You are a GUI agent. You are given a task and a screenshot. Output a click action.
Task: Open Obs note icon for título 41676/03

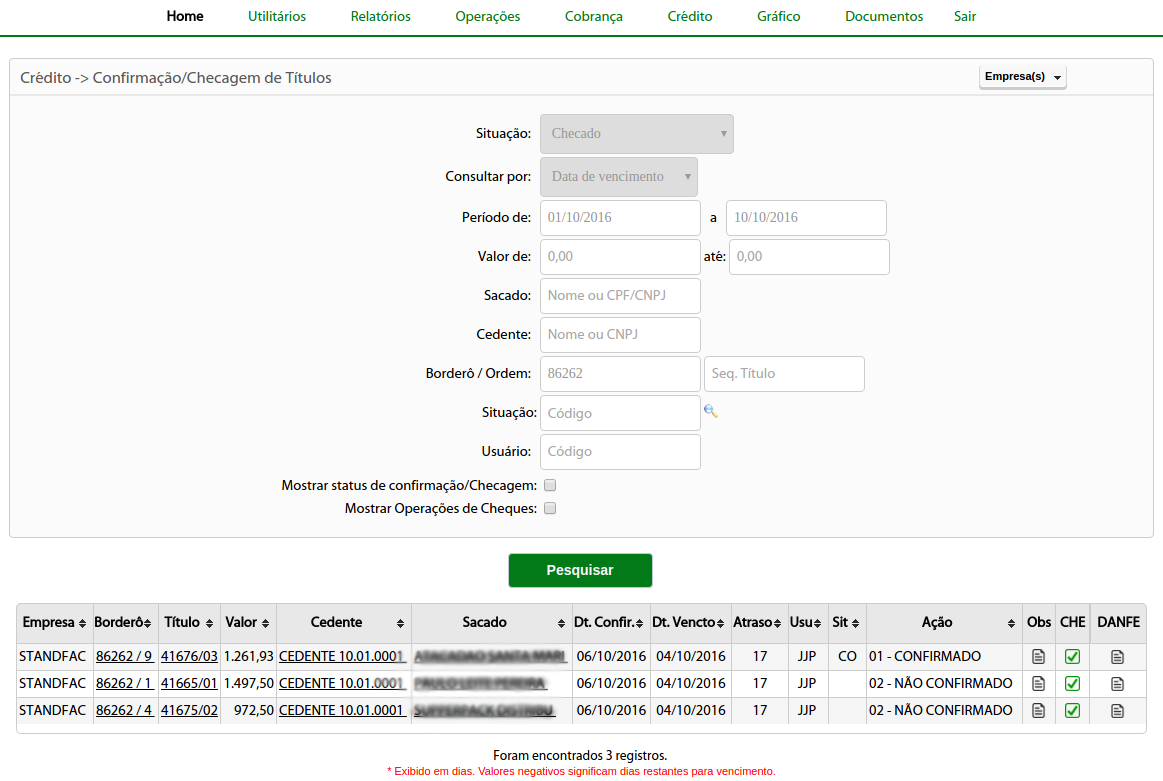(1038, 657)
